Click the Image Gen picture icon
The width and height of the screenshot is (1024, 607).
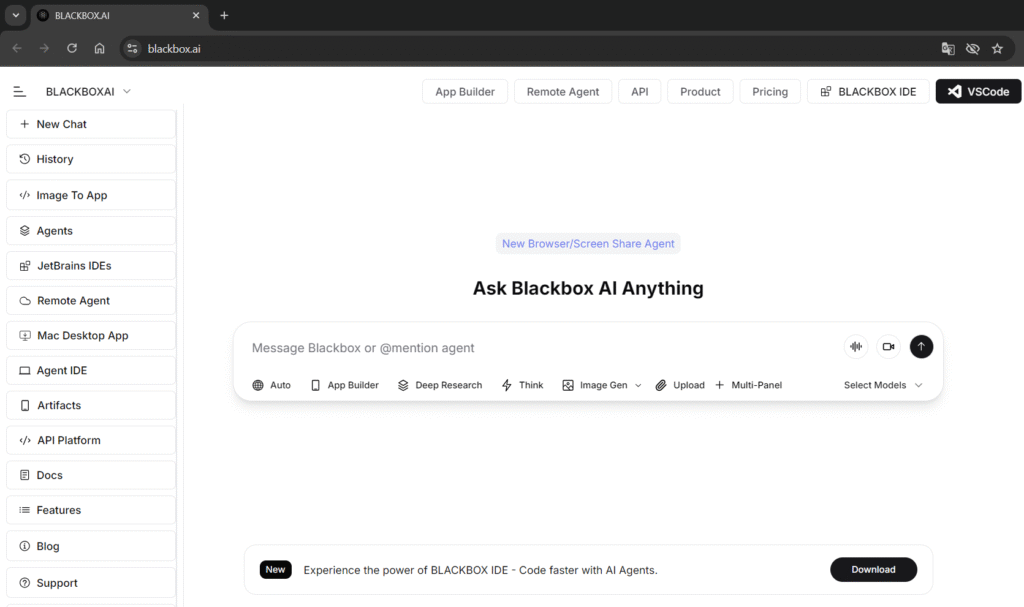pyautogui.click(x=568, y=386)
